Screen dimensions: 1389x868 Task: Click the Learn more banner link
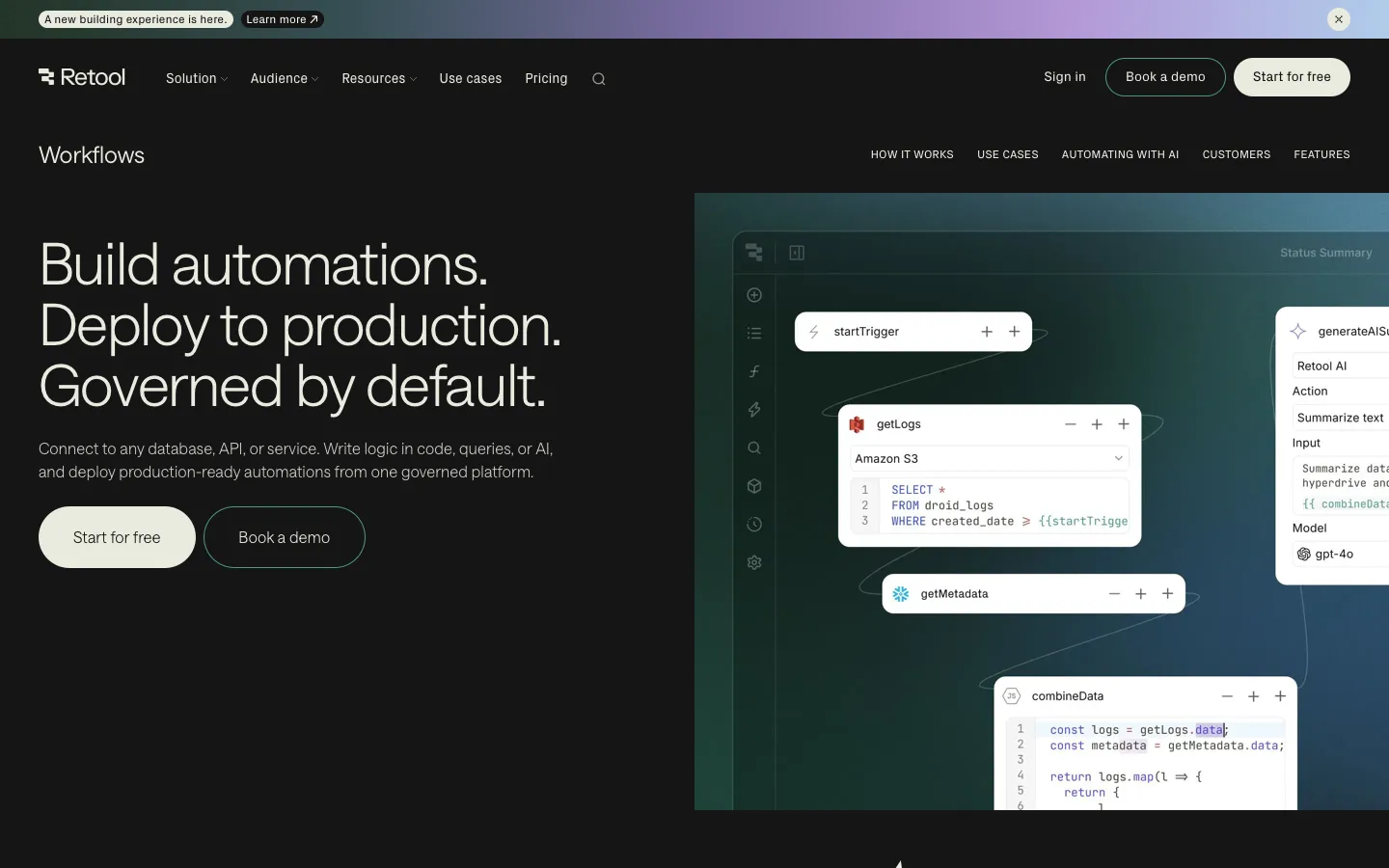(x=282, y=19)
